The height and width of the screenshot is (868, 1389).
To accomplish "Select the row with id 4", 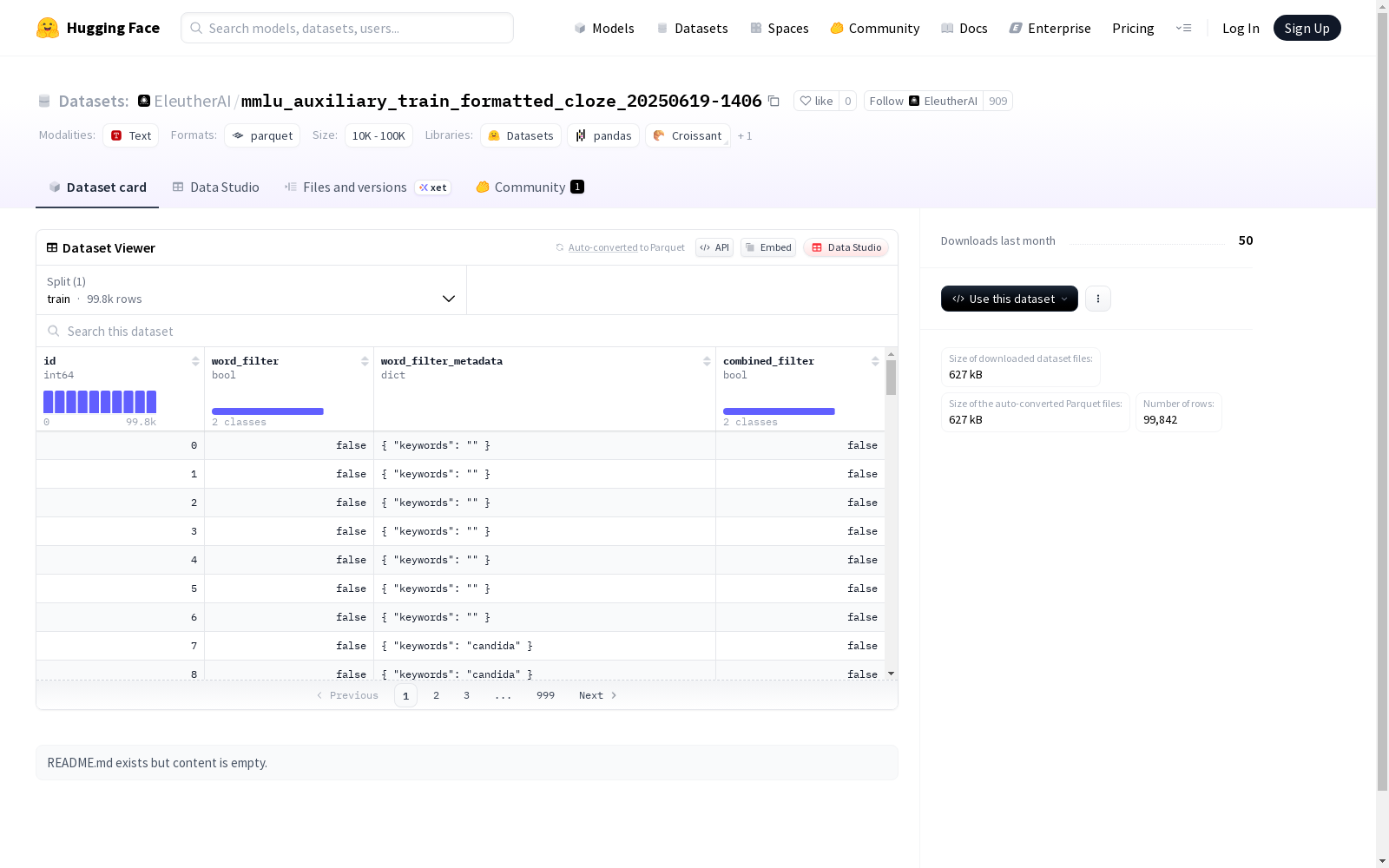I will pos(460,560).
